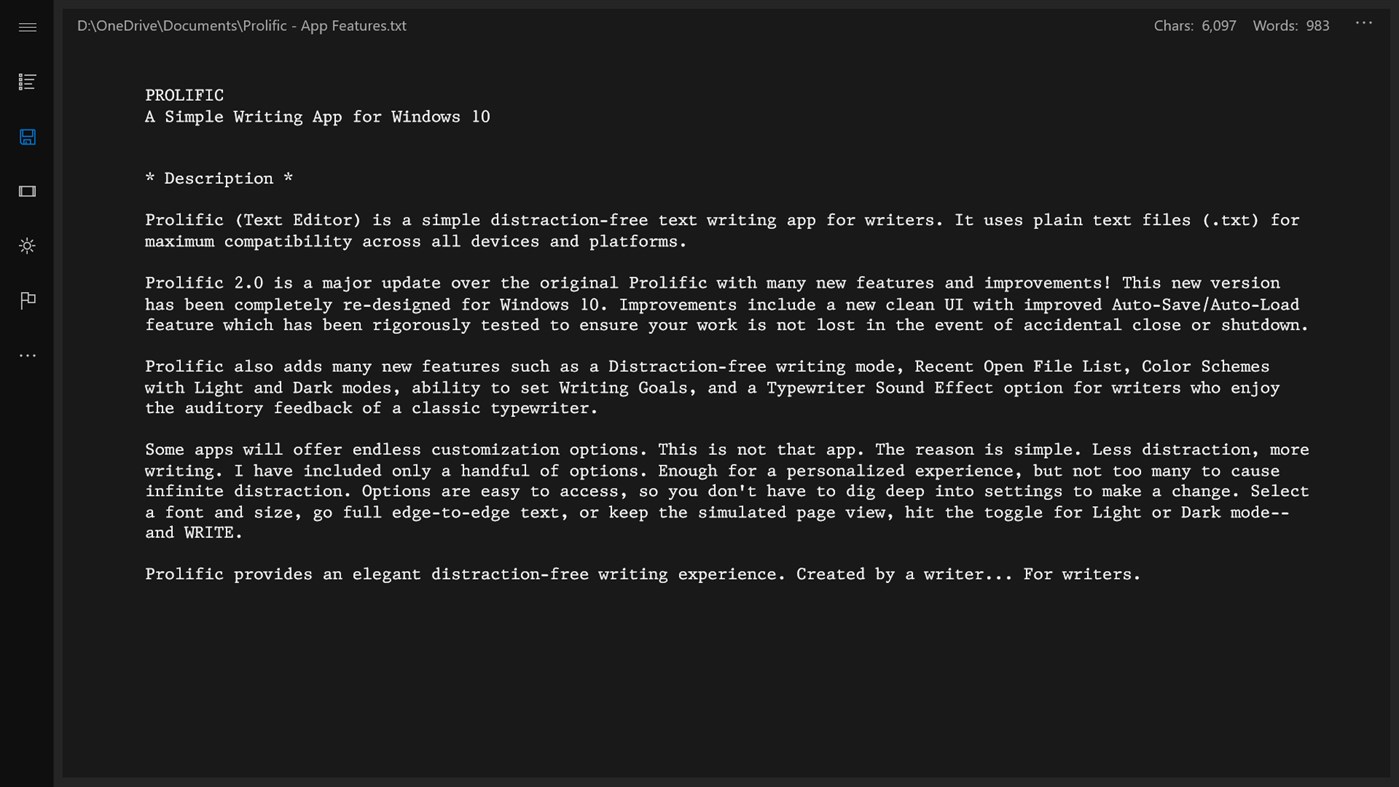
Task: Click the line 'Prolific provides an elegant' text
Action: [x=642, y=574]
